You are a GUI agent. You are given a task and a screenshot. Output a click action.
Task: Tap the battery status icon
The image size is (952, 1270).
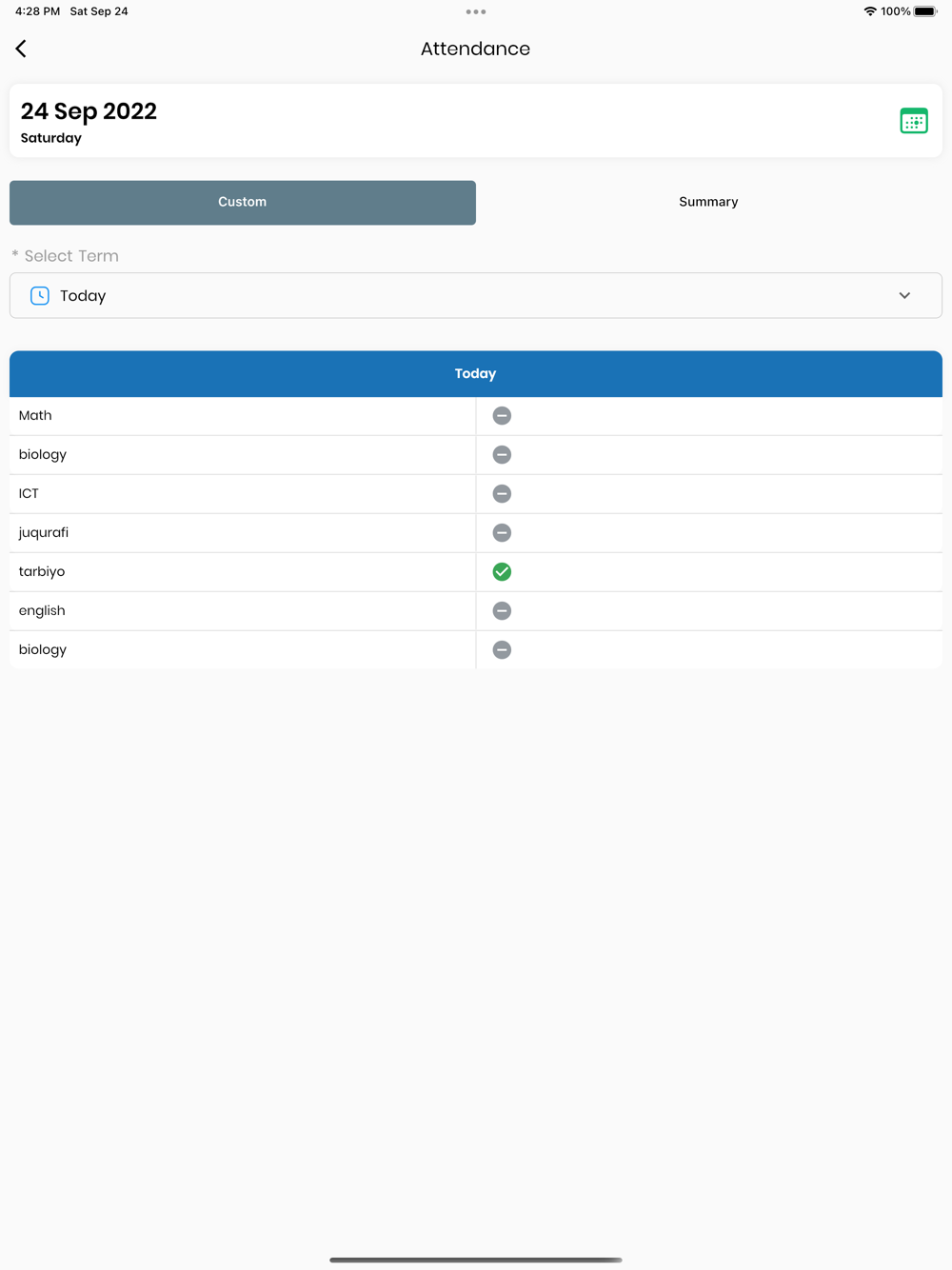pos(925,11)
